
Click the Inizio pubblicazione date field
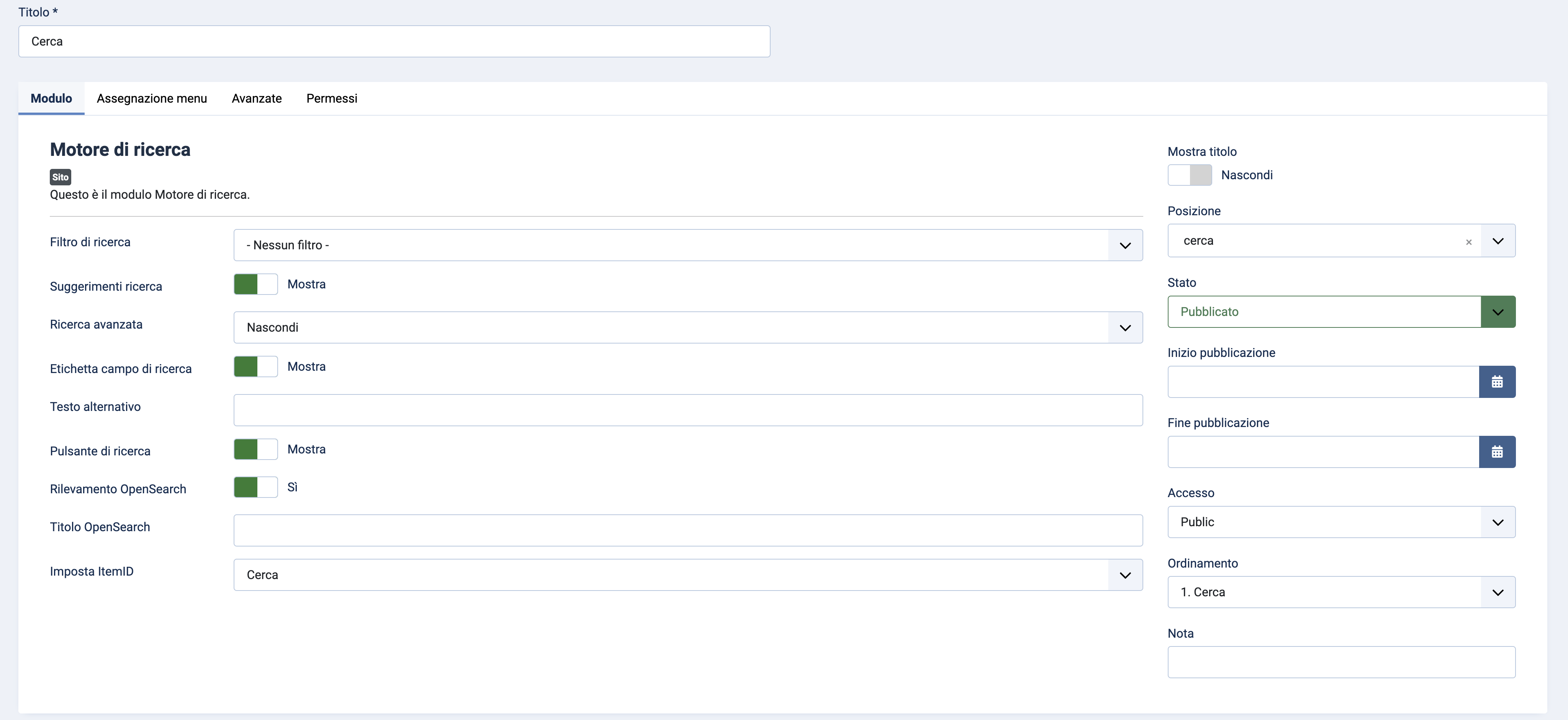(x=1323, y=381)
